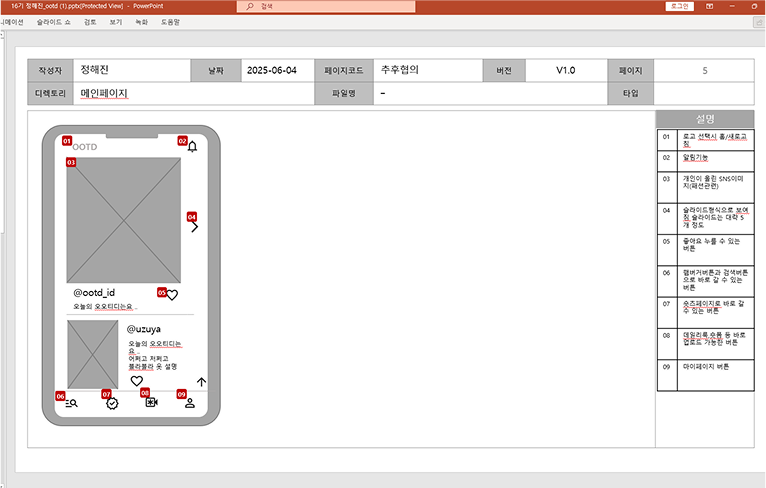Click the heart icon beside @ootd_id
766x488 pixels.
click(172, 295)
